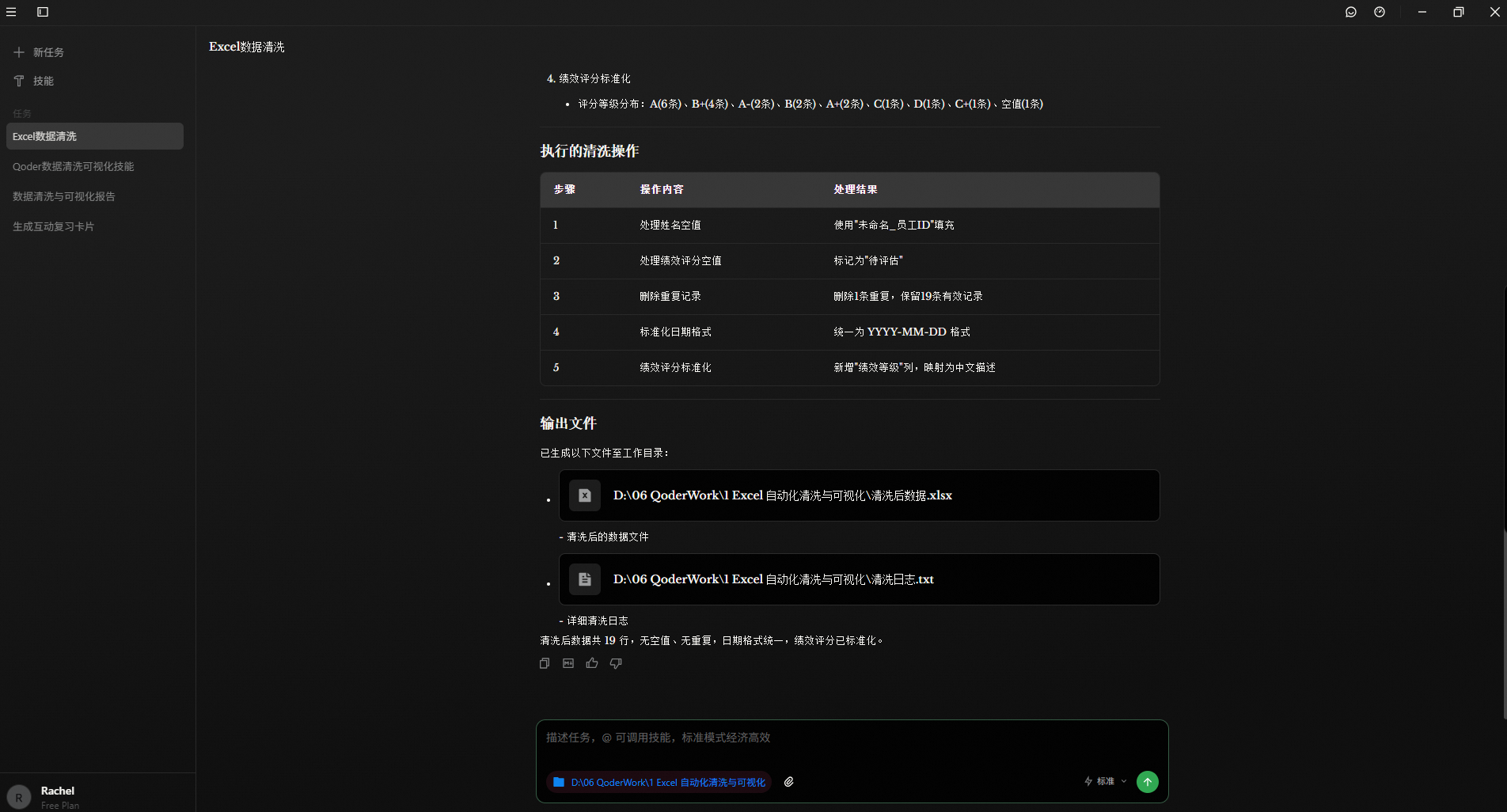1507x812 pixels.
Task: Click the Excel数据清洗 page title
Action: coord(247,47)
